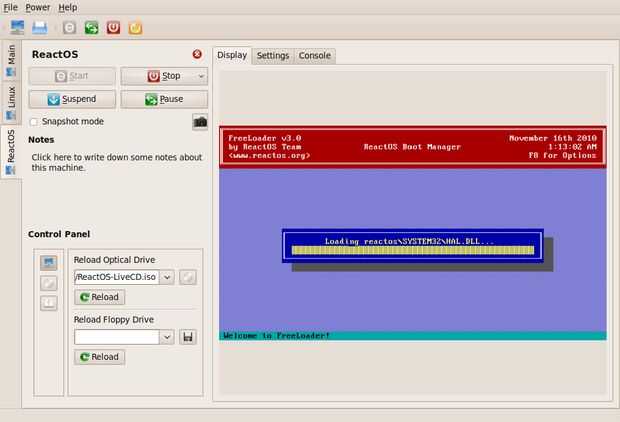Open the Help menu
This screenshot has height=422, width=620.
(68, 8)
